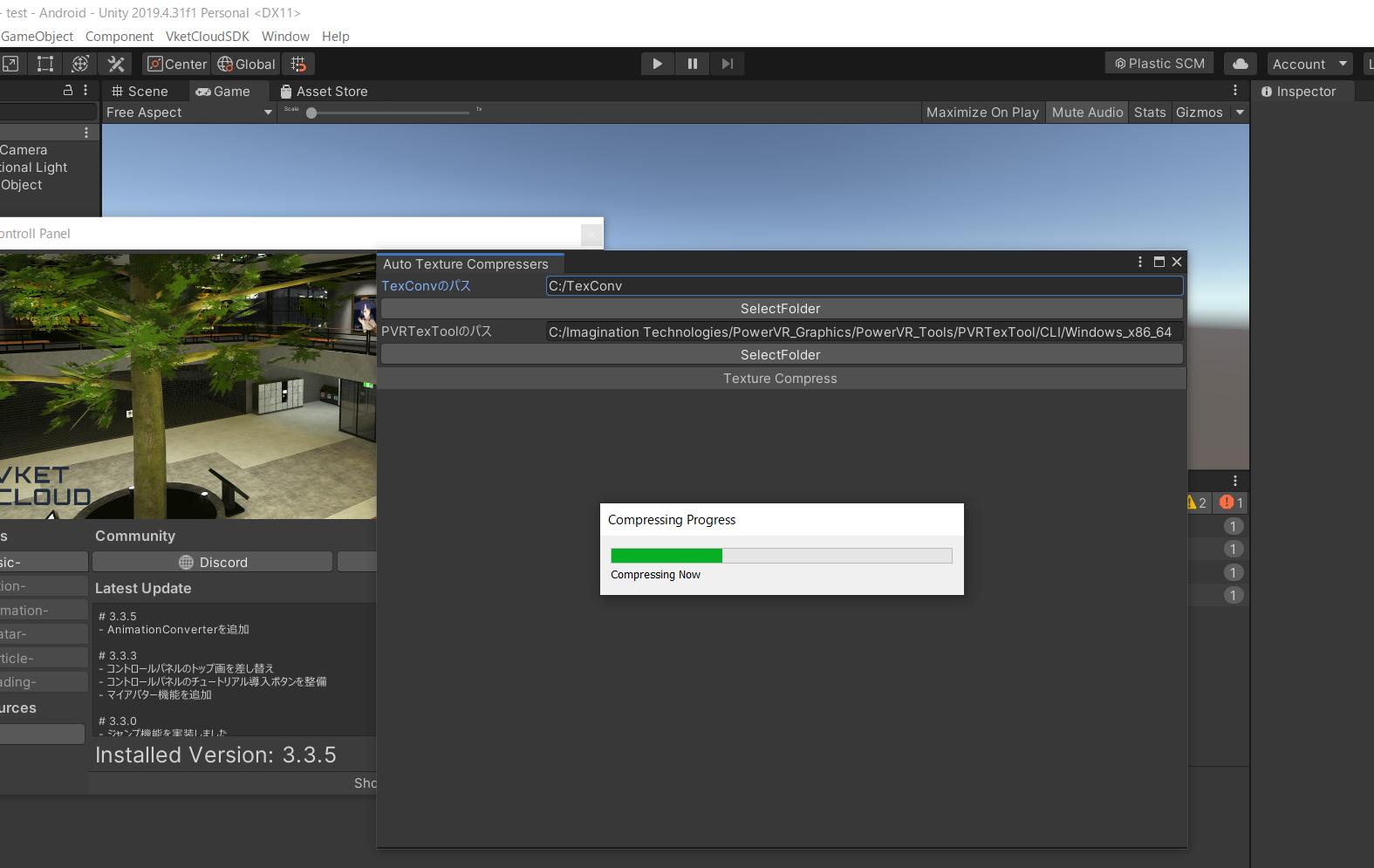Open the scene options three-dot menu in Hierarchy

click(x=86, y=133)
